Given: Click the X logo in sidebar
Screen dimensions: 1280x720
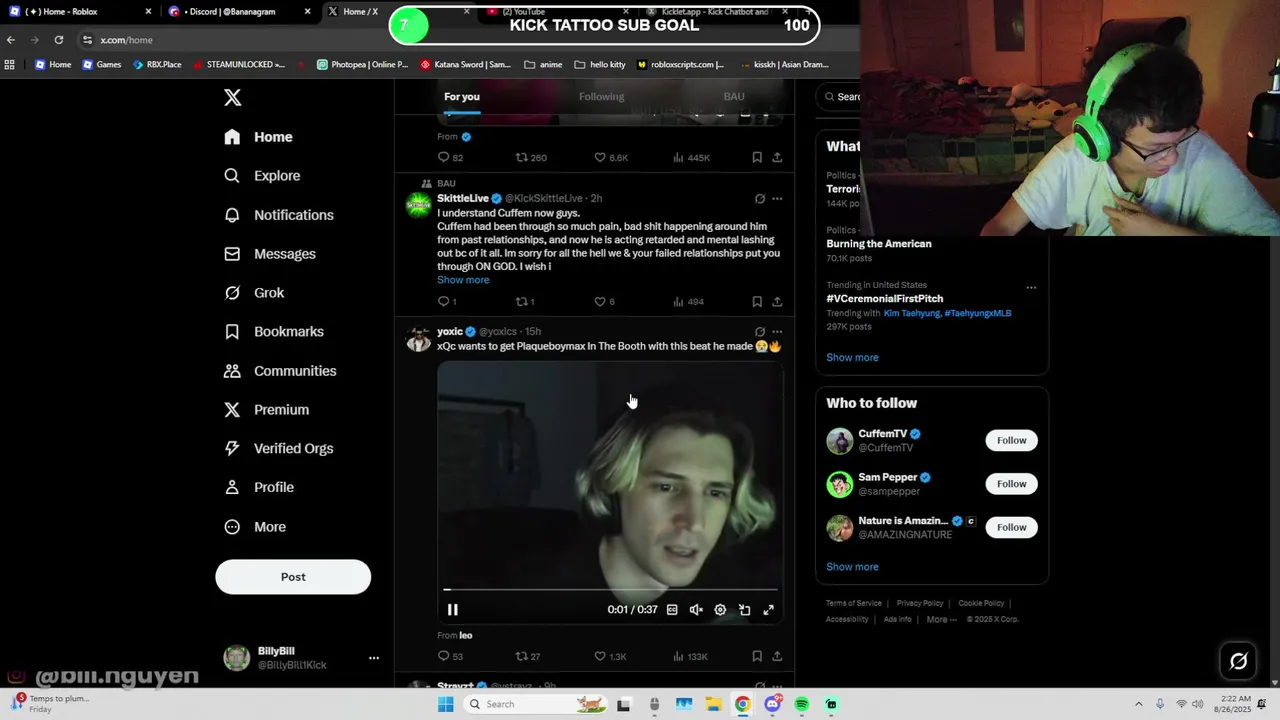Looking at the screenshot, I should tap(232, 97).
